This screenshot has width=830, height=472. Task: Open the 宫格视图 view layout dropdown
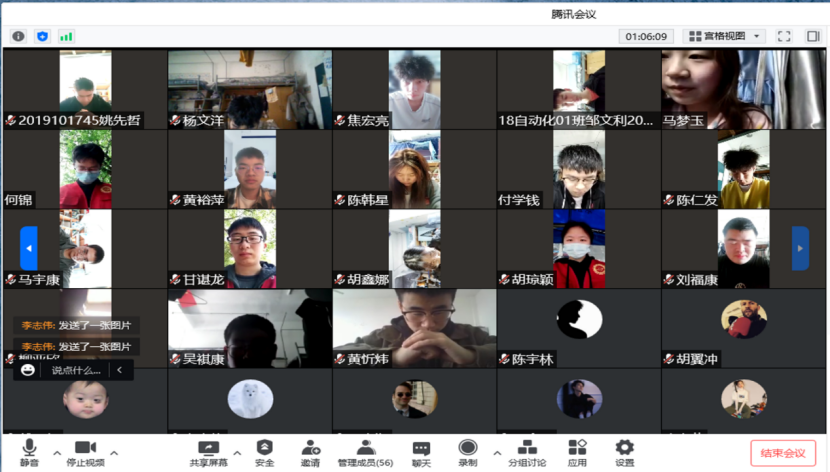point(724,36)
